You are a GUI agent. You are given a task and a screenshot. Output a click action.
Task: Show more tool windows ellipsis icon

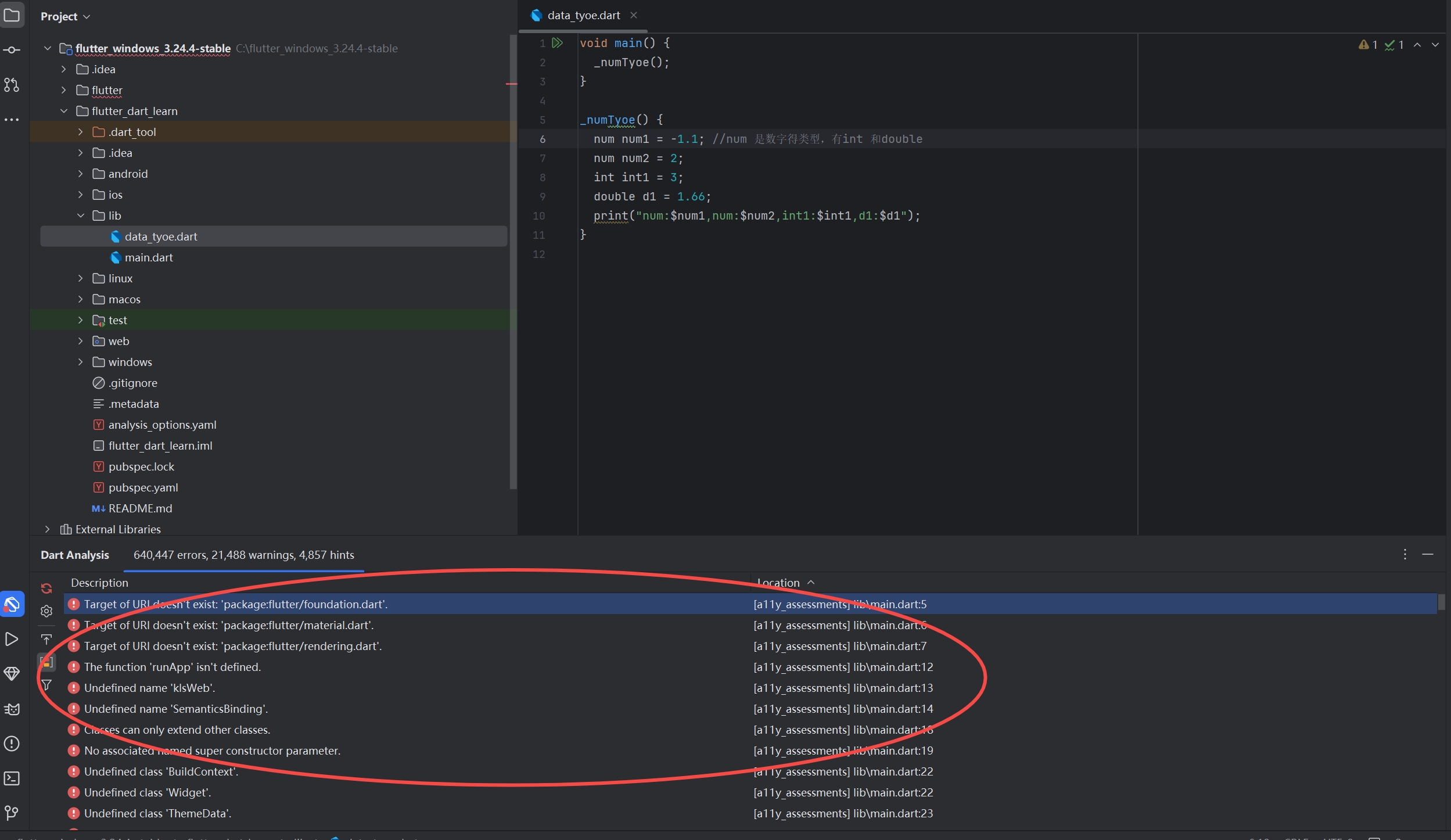pyautogui.click(x=12, y=120)
